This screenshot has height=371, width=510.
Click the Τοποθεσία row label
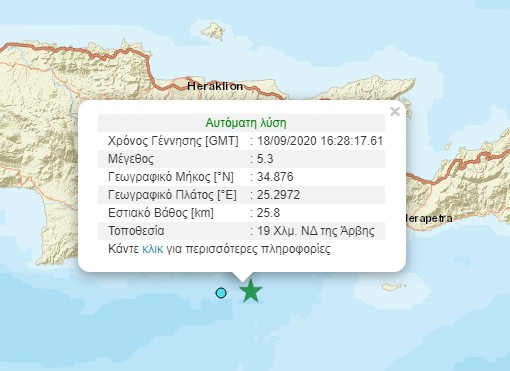coord(136,231)
